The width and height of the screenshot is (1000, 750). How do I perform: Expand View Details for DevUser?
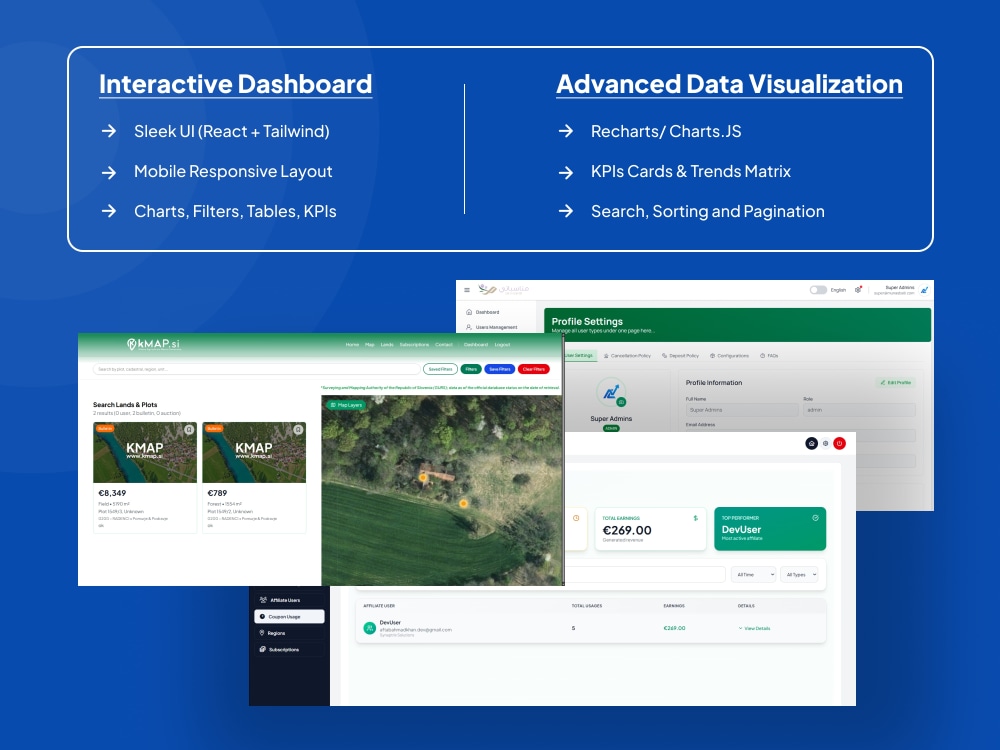(x=754, y=628)
